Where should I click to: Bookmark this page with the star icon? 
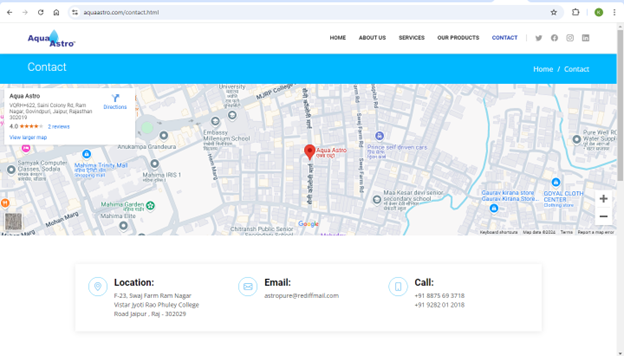coord(554,12)
